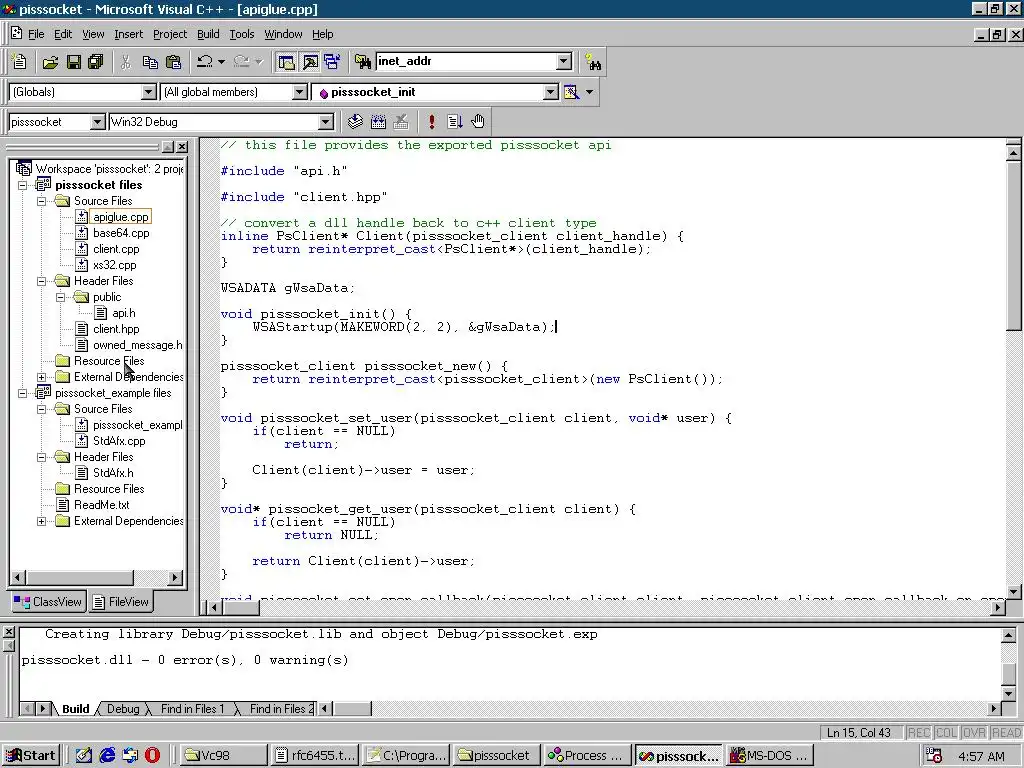Paste from clipboard using Paste icon
The image size is (1024, 768).
pos(173,62)
